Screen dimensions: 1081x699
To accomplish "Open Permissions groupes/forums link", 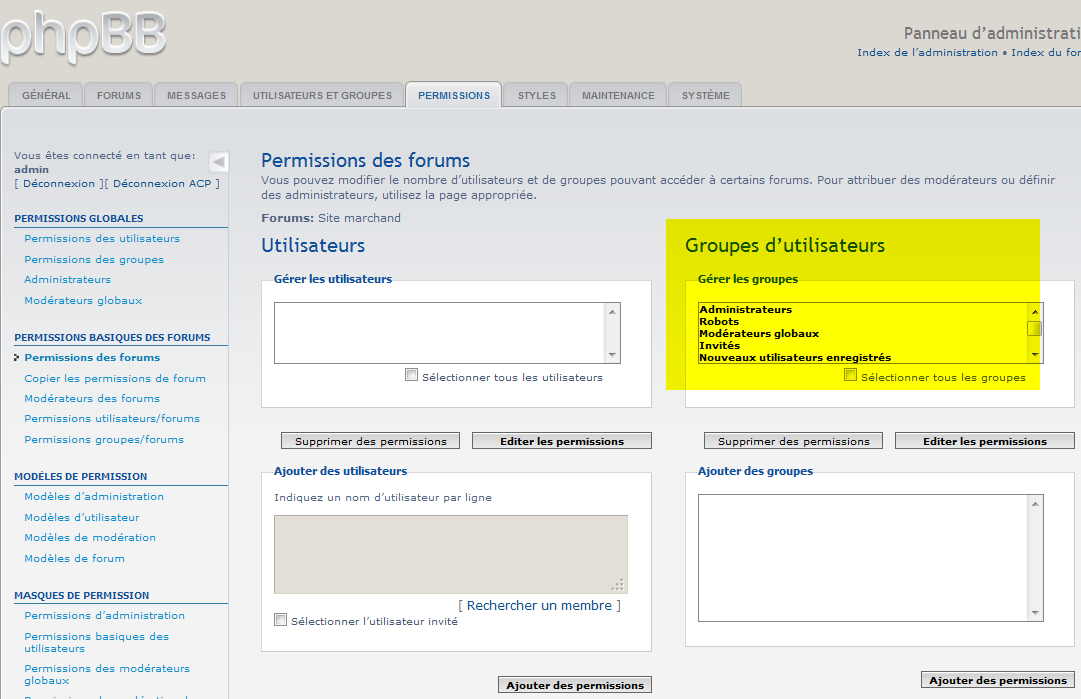I will pyautogui.click(x=104, y=439).
